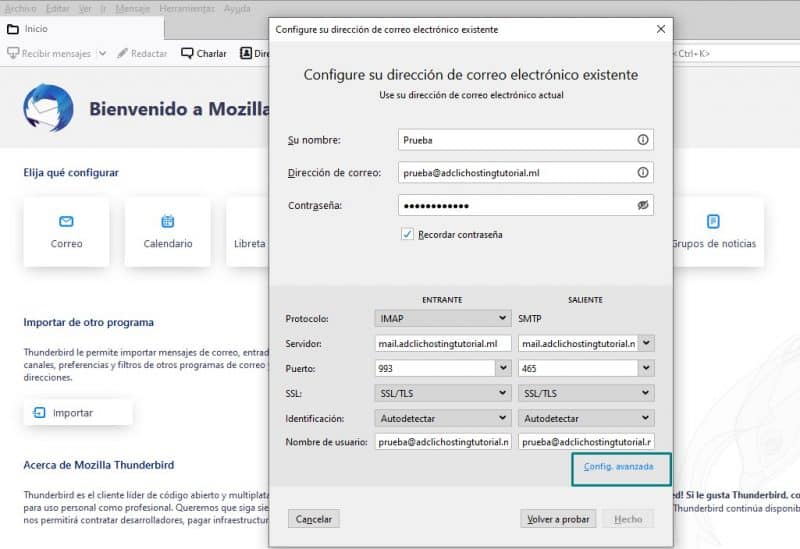This screenshot has height=549, width=800.
Task: Open the incoming Protocolo IMAP dropdown
Action: [442, 318]
